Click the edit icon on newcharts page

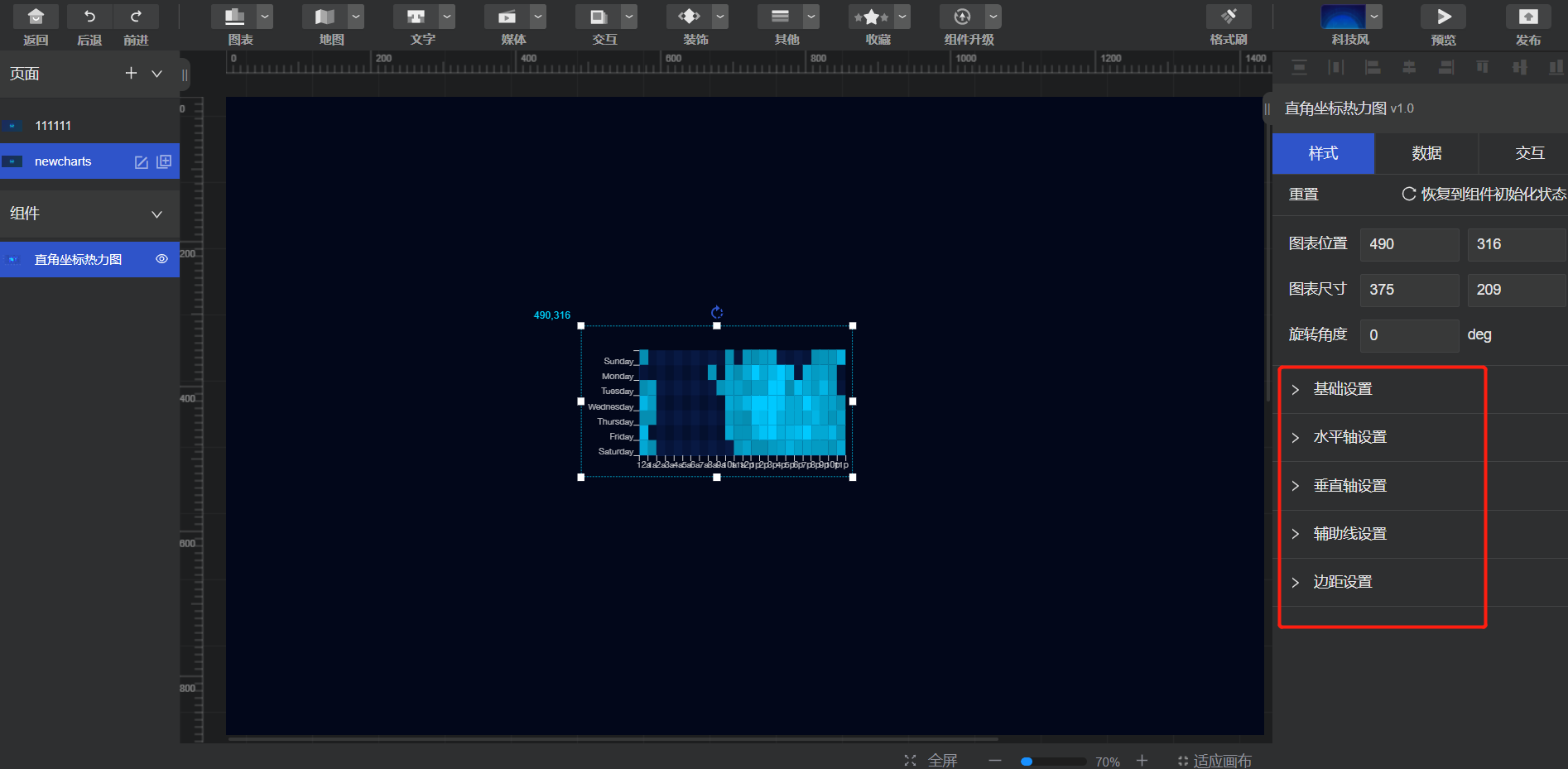pos(142,162)
